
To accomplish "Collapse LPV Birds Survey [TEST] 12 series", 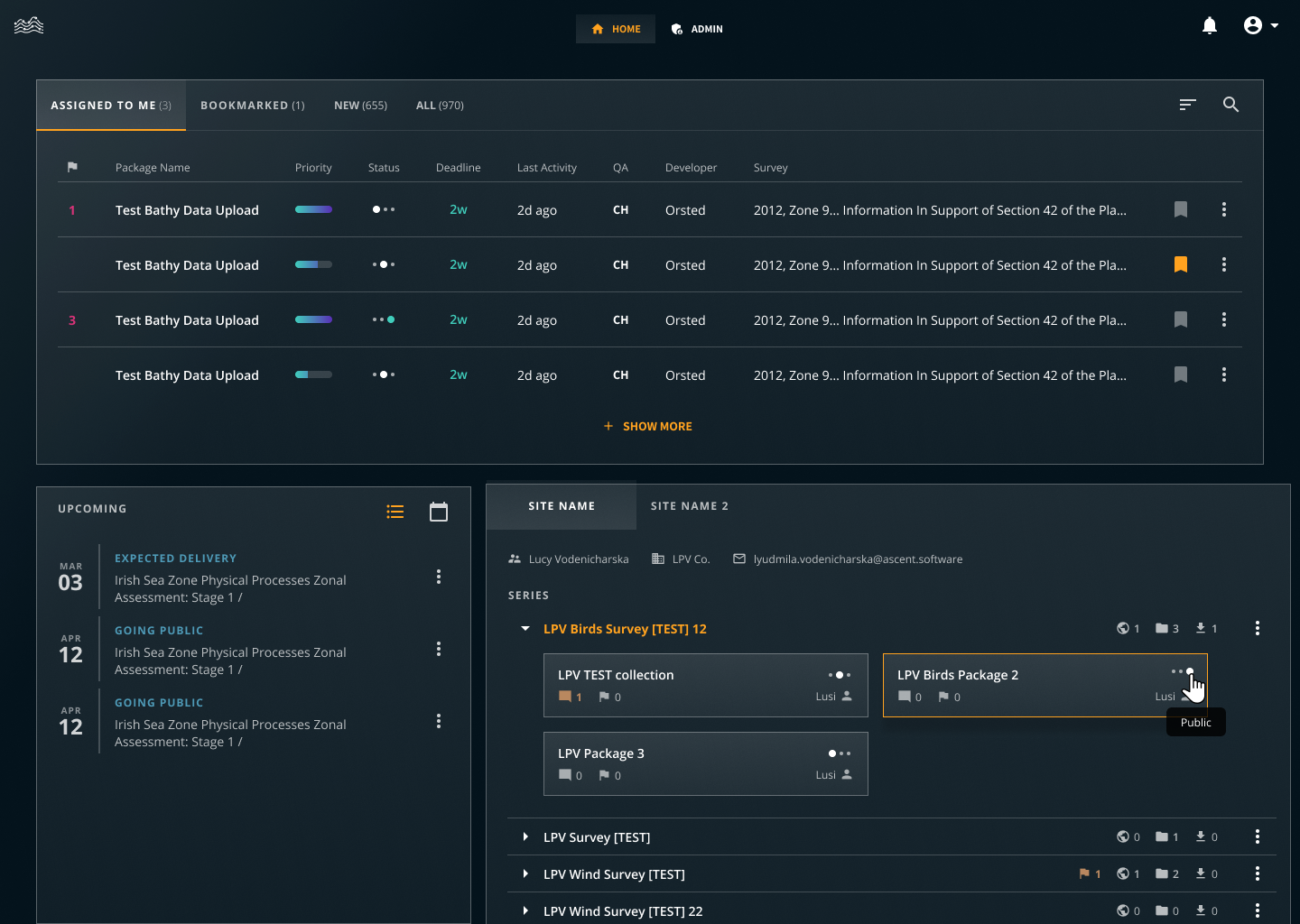I will click(525, 629).
